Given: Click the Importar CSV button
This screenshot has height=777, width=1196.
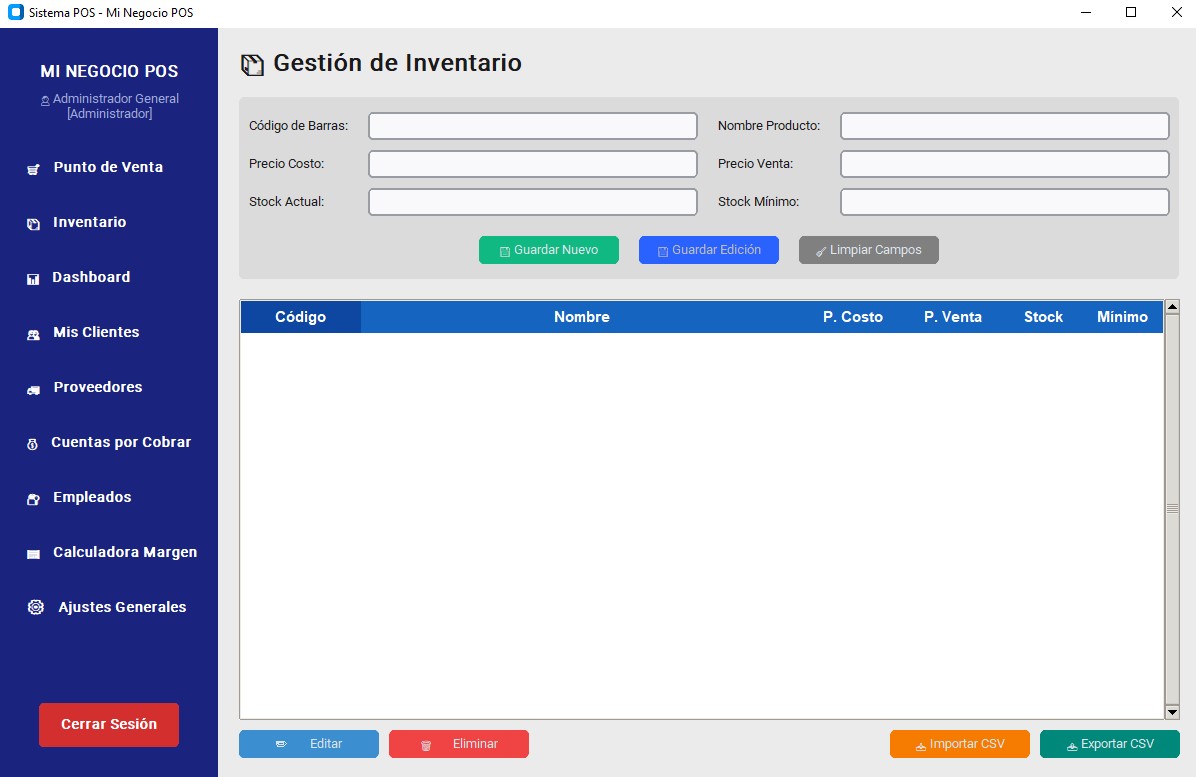Looking at the screenshot, I should pyautogui.click(x=960, y=744).
